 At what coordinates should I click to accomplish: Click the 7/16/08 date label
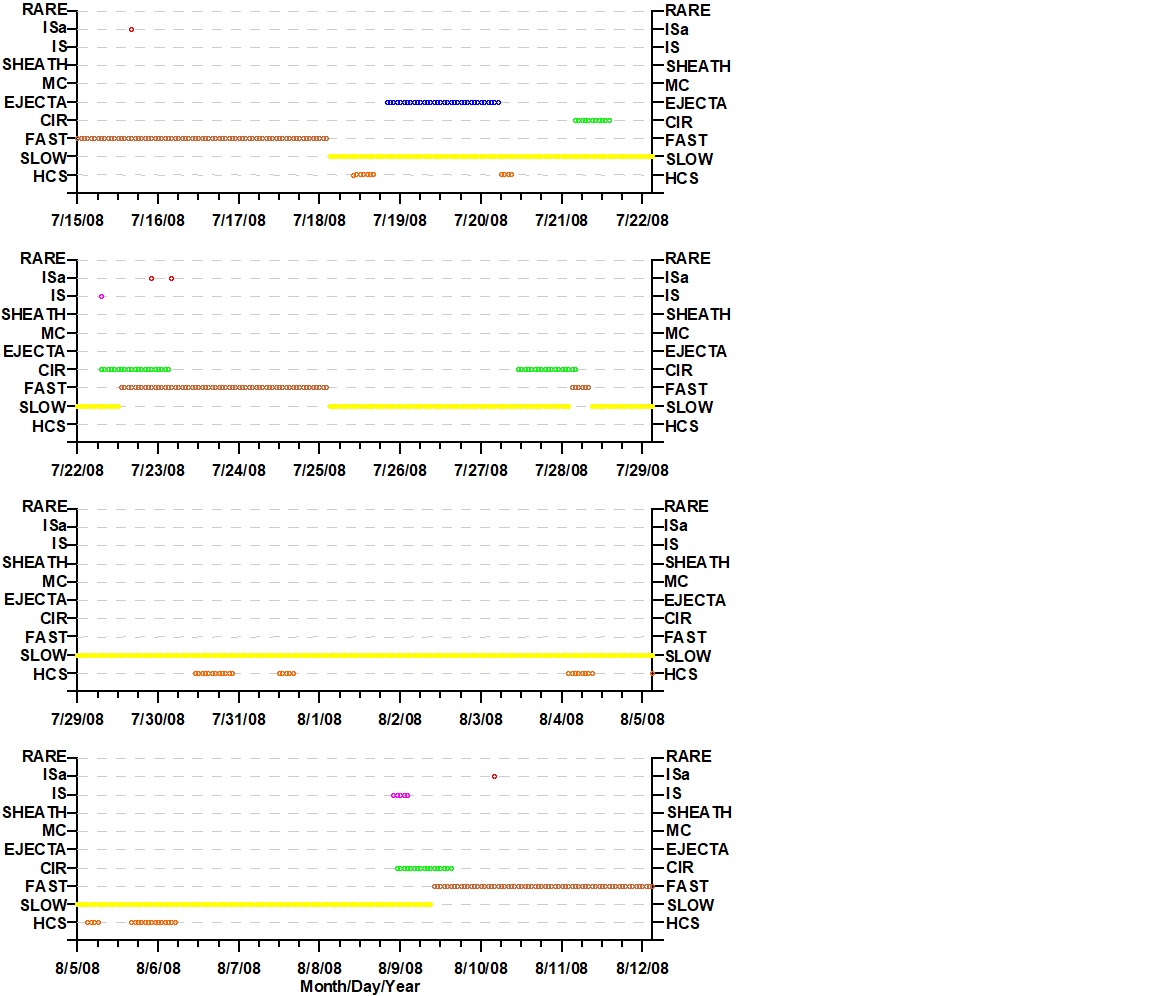[158, 220]
